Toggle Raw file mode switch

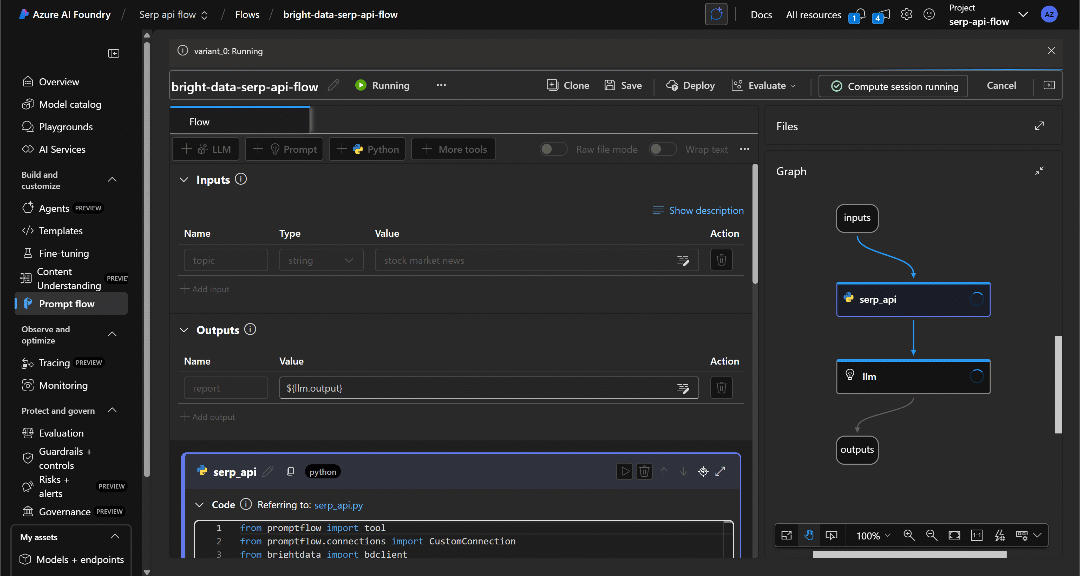pyautogui.click(x=554, y=149)
